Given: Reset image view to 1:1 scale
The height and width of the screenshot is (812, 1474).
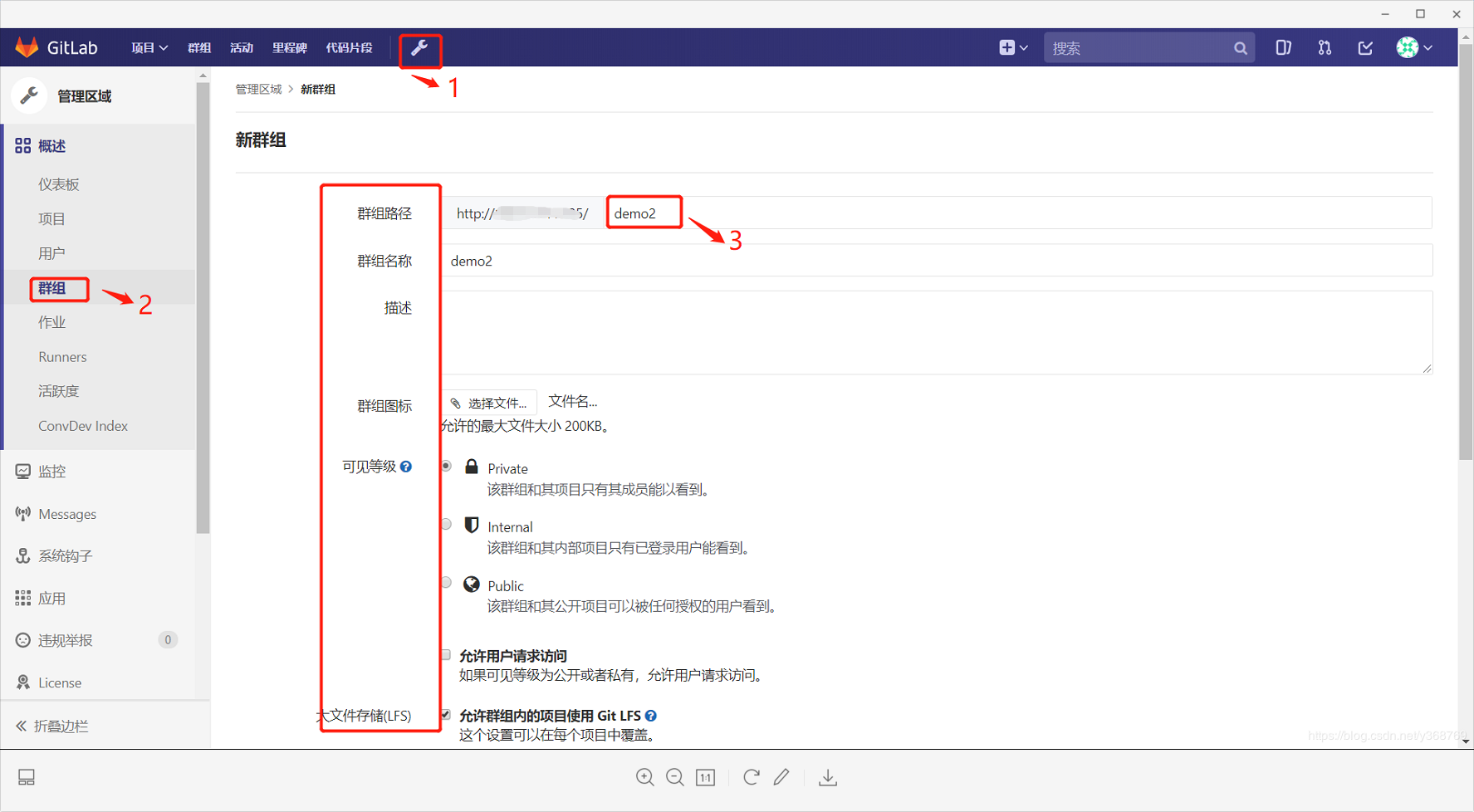Looking at the screenshot, I should pyautogui.click(x=705, y=777).
